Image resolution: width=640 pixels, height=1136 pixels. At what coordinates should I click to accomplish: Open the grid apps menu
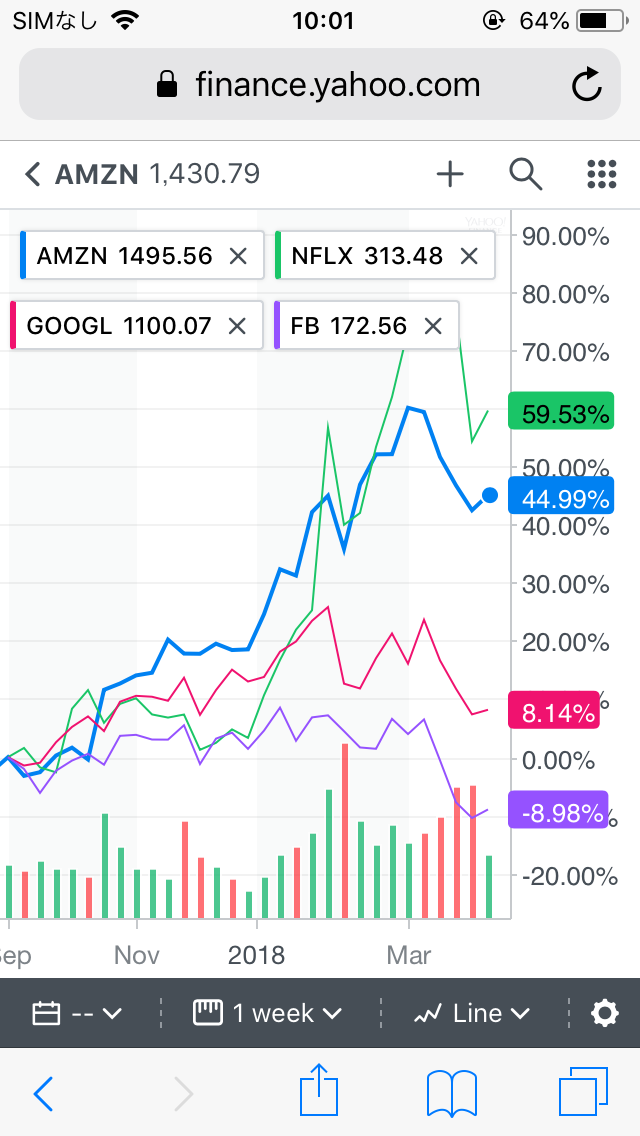pos(601,174)
